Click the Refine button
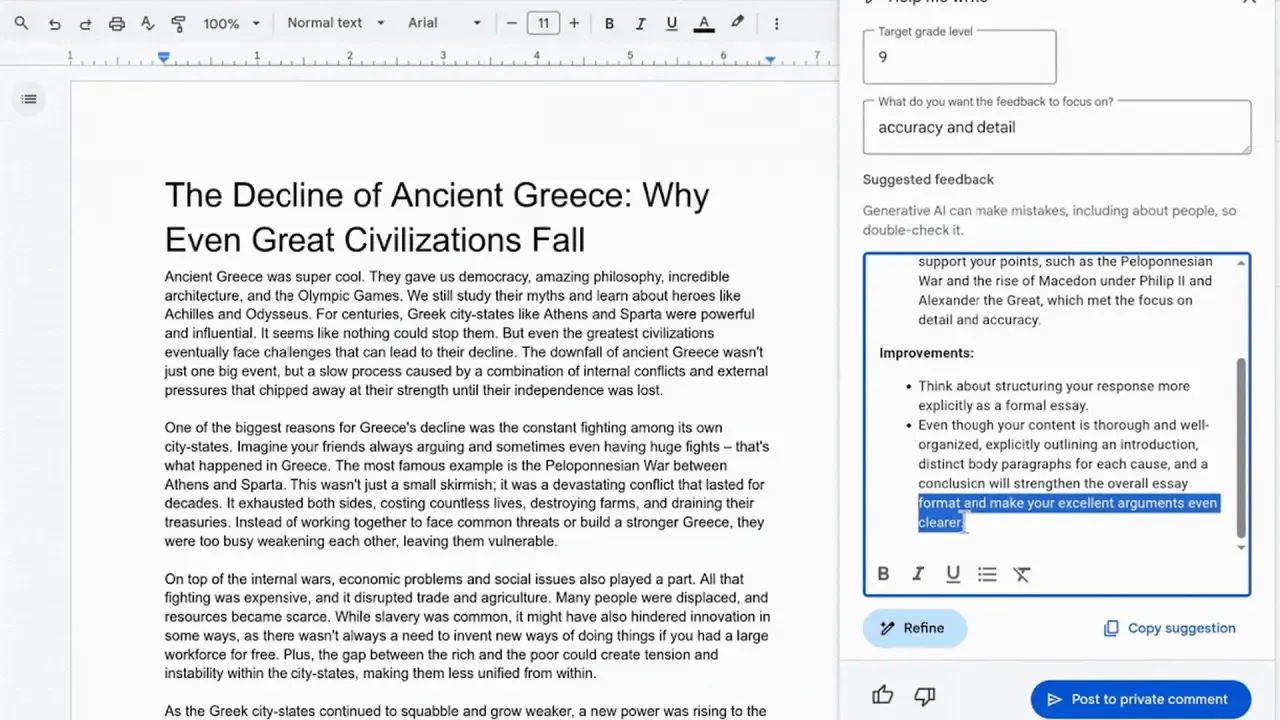This screenshot has height=720, width=1280. pyautogui.click(x=914, y=628)
